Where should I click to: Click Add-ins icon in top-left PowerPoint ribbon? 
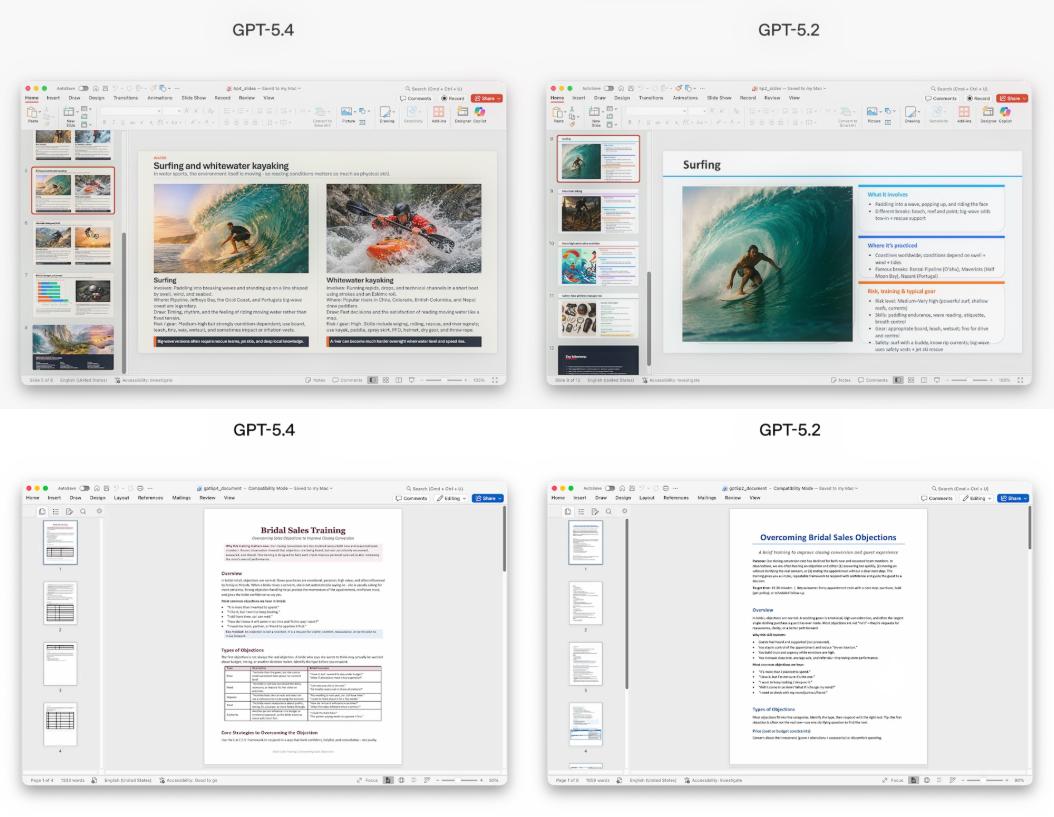[437, 112]
